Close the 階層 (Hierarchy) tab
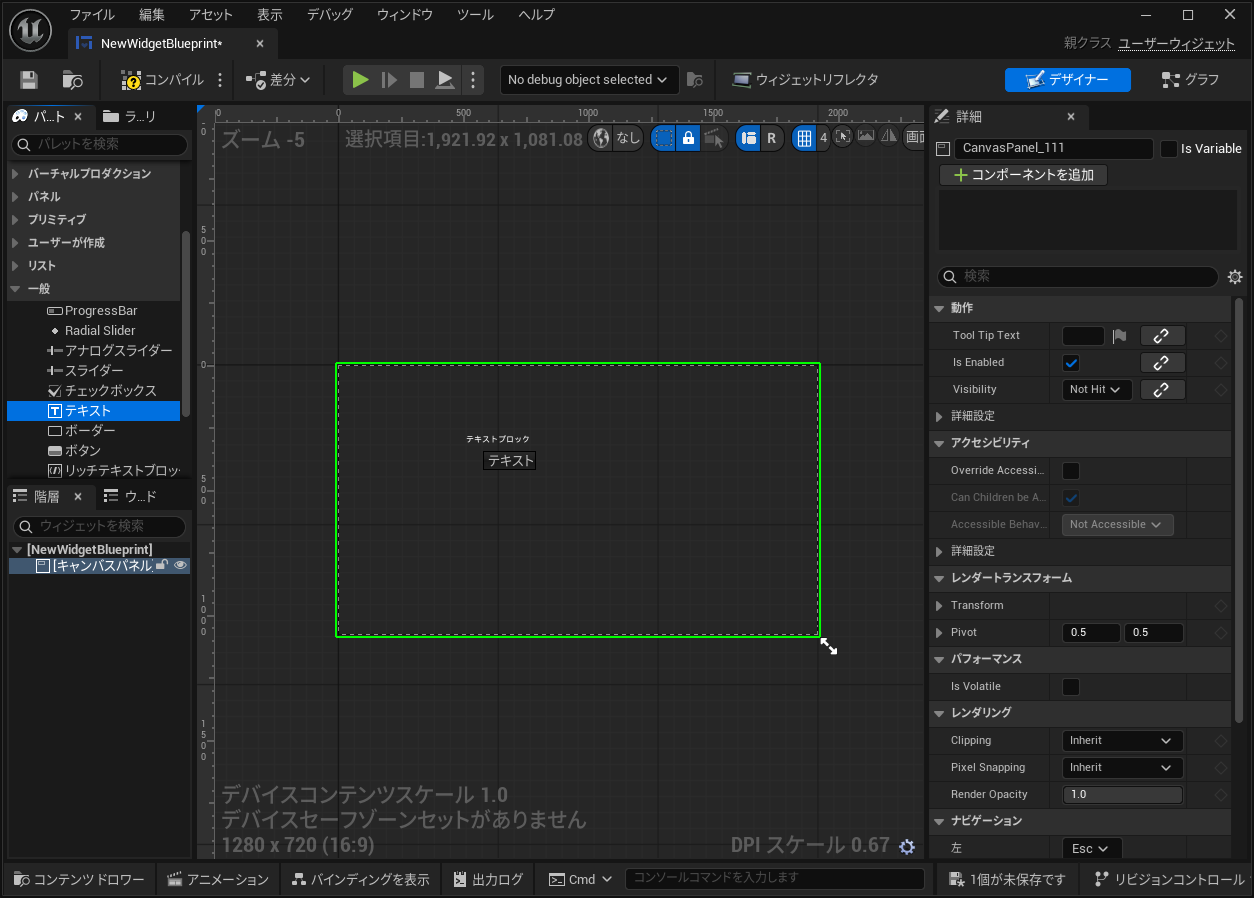Screen dimensions: 1254x898 [x=78, y=497]
